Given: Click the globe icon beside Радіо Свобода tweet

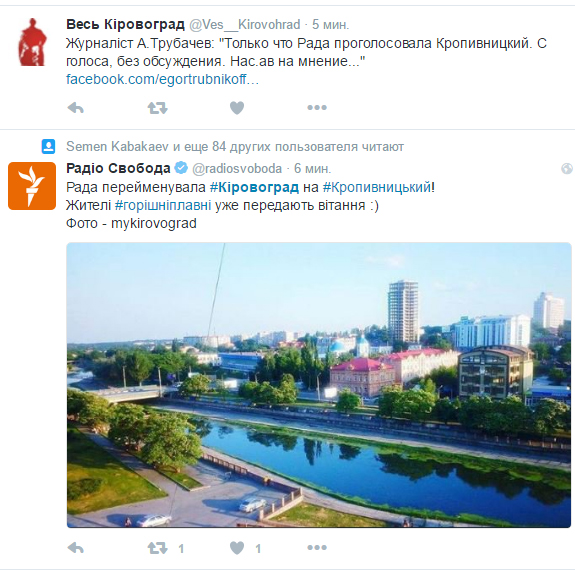Looking at the screenshot, I should 567,168.
